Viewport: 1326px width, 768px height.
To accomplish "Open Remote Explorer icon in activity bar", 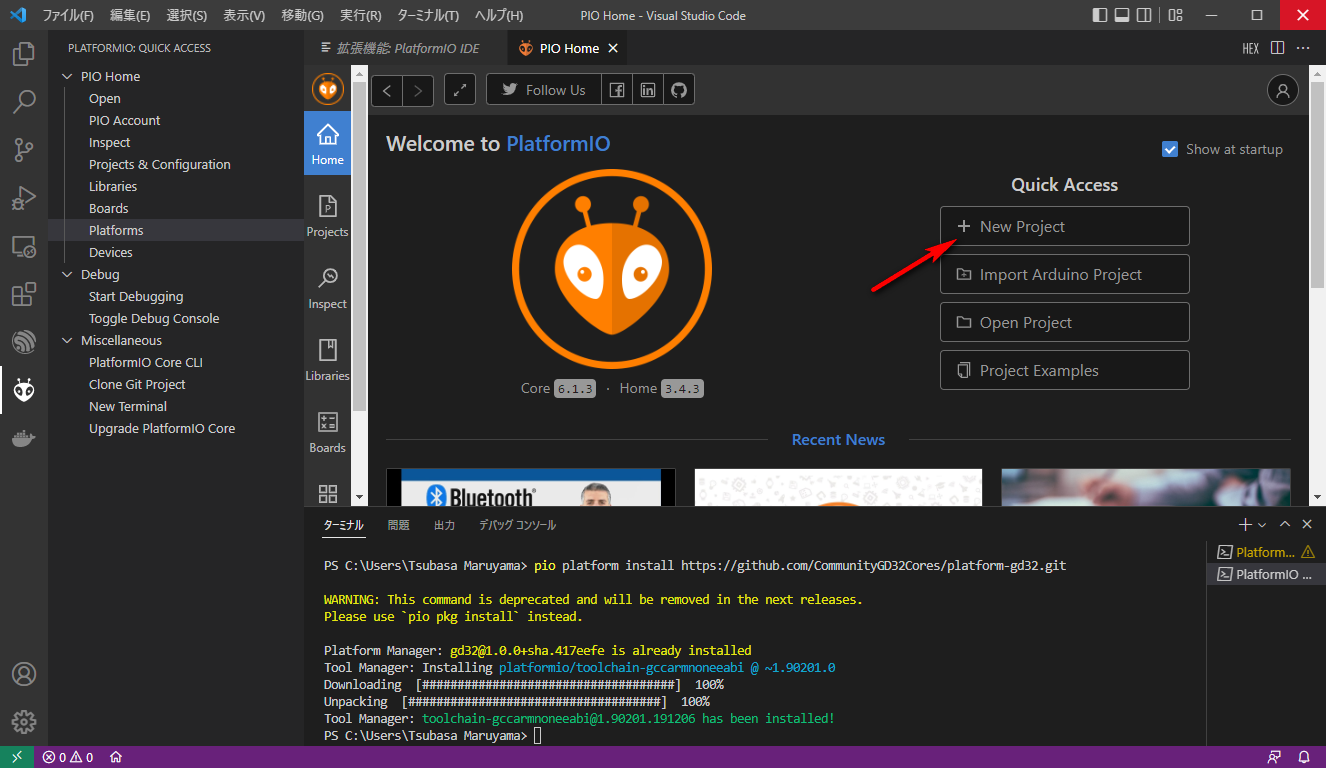I will [24, 246].
